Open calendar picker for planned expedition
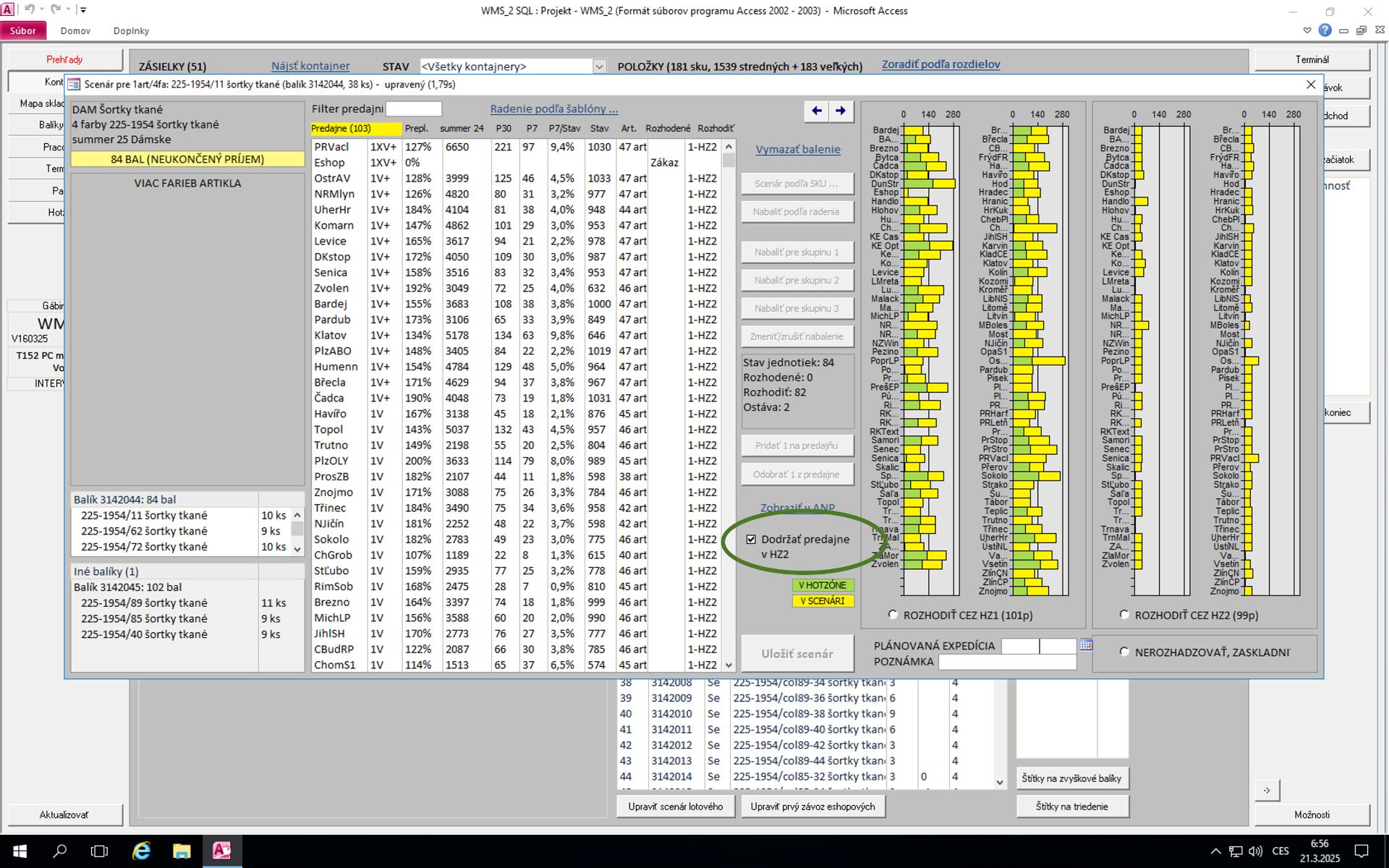The width and height of the screenshot is (1389, 868). 1086,645
